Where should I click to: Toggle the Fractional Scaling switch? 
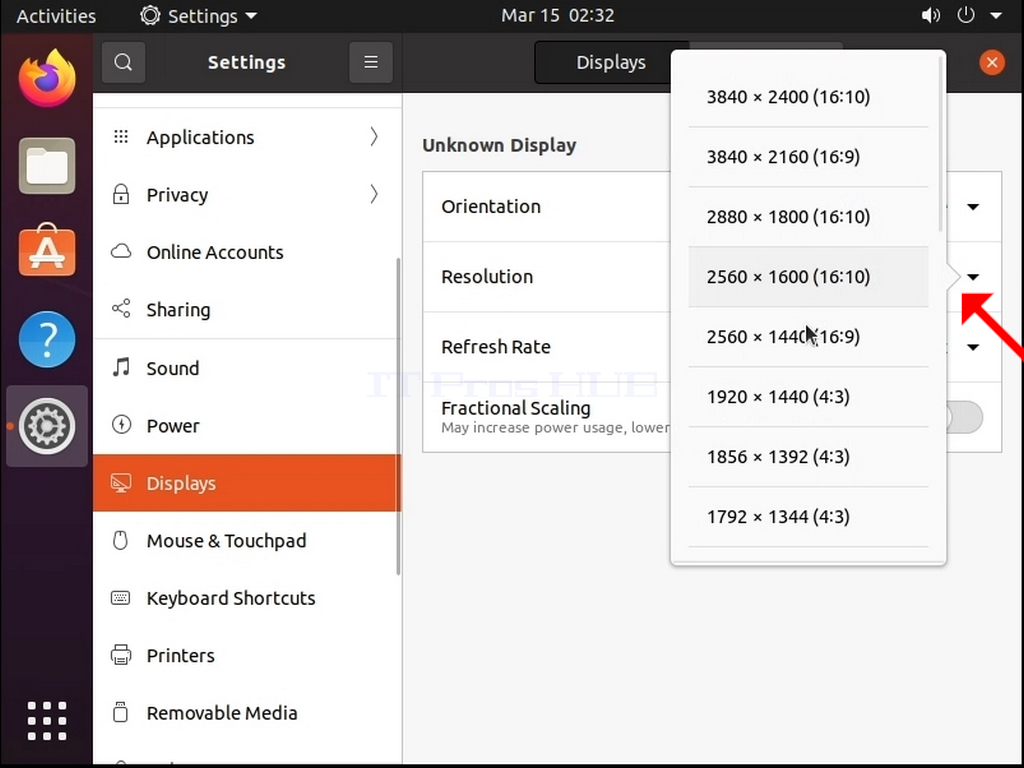[964, 417]
